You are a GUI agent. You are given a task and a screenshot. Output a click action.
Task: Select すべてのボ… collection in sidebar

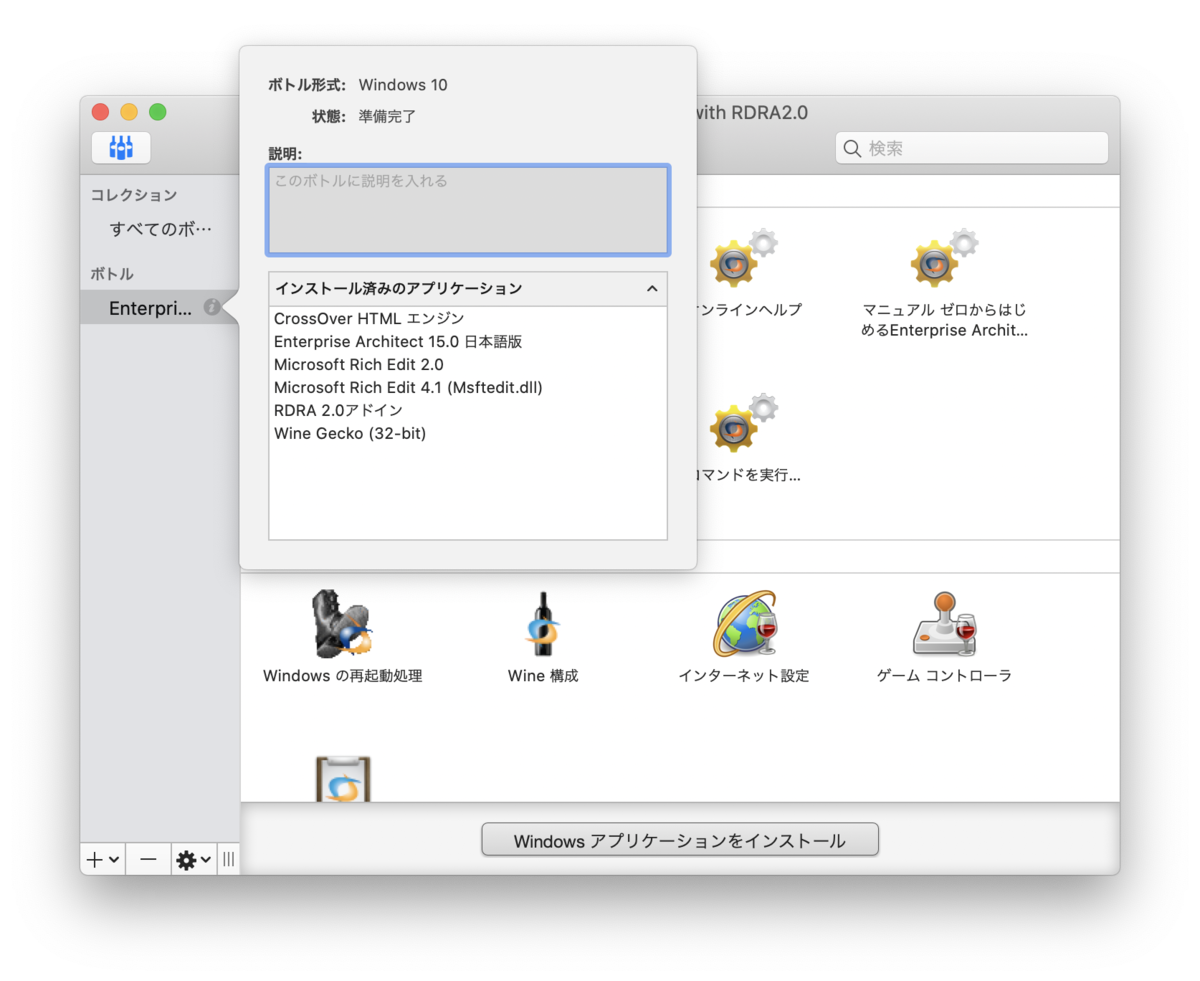(x=161, y=229)
